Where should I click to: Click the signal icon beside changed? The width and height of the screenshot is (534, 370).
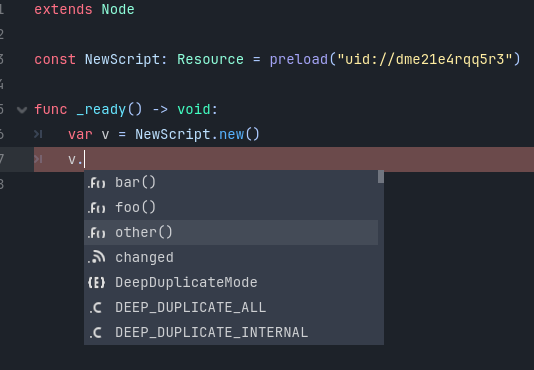click(x=96, y=258)
